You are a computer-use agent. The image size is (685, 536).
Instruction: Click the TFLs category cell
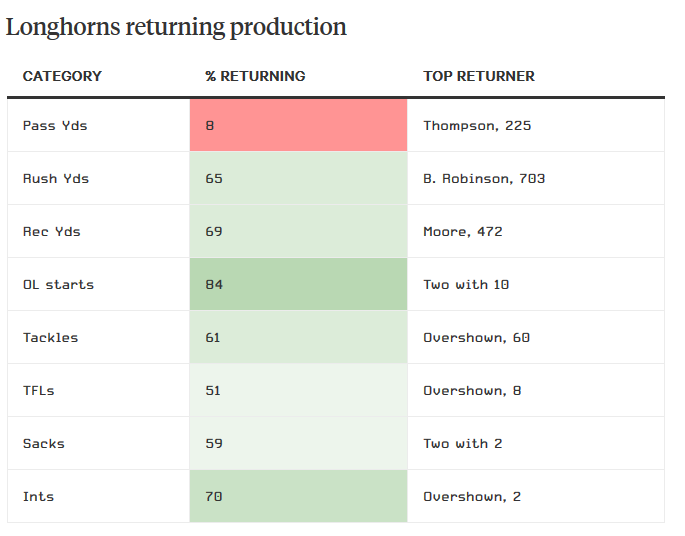pyautogui.click(x=39, y=391)
